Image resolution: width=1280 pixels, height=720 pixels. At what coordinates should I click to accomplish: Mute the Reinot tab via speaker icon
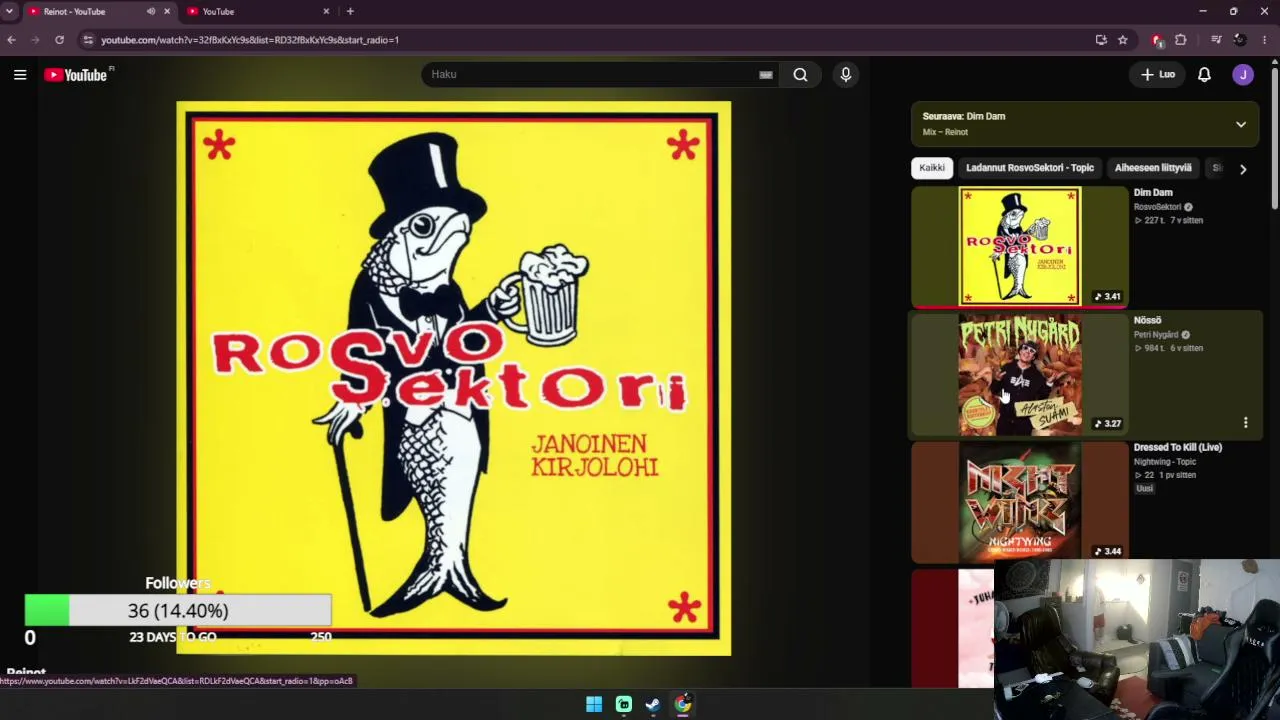pyautogui.click(x=151, y=11)
